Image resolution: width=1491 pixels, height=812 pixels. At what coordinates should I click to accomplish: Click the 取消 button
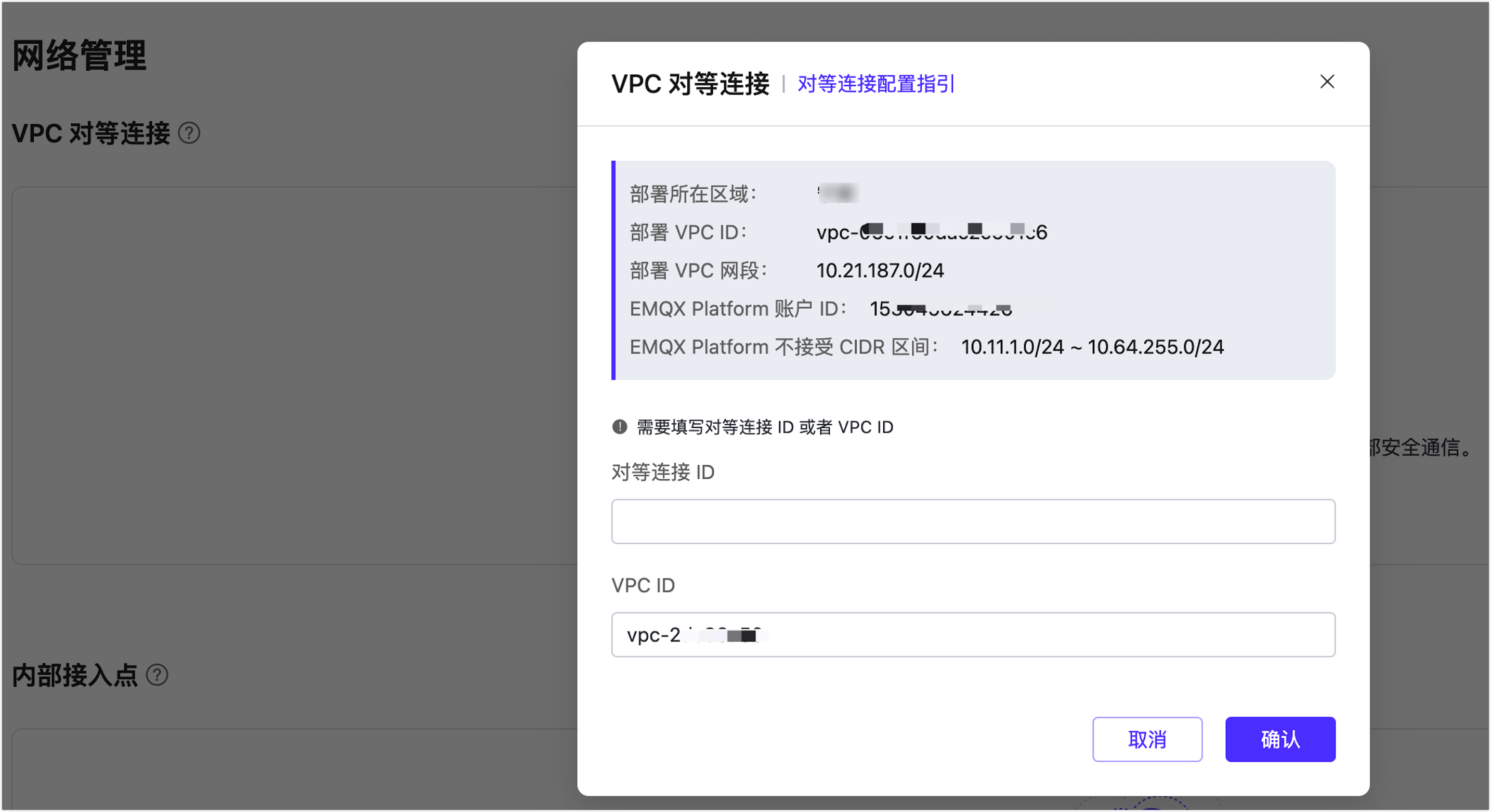1147,739
